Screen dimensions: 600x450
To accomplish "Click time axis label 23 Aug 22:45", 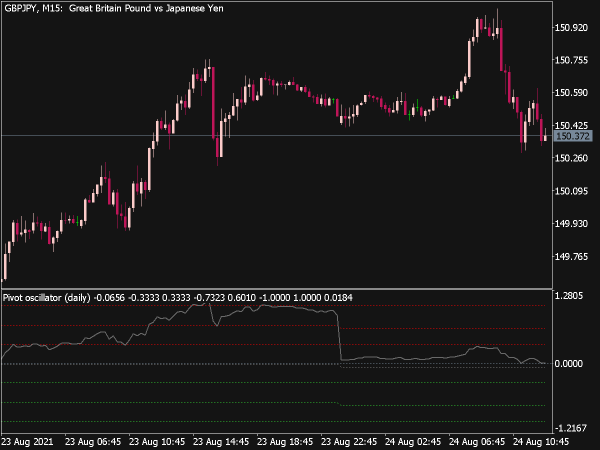I will 349,442.
